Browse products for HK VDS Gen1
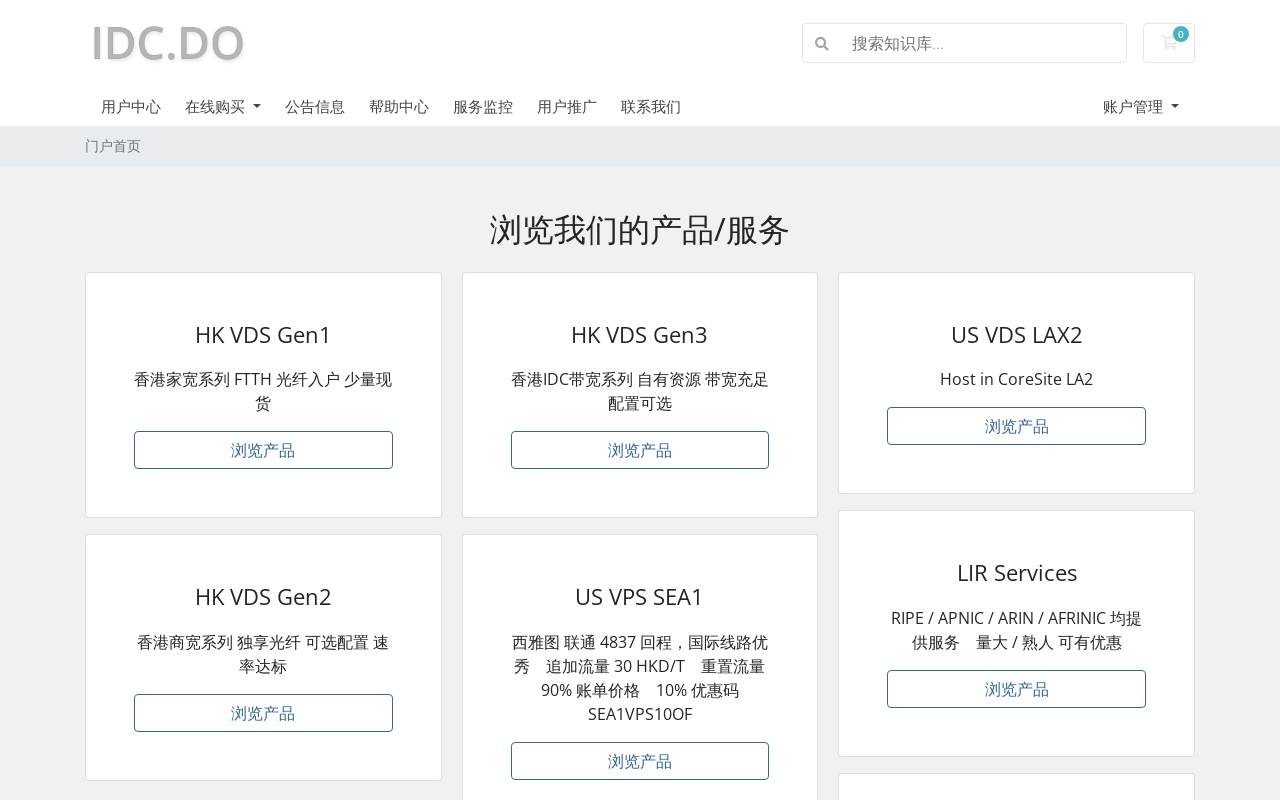Screen dimensions: 1280x800 263,450
